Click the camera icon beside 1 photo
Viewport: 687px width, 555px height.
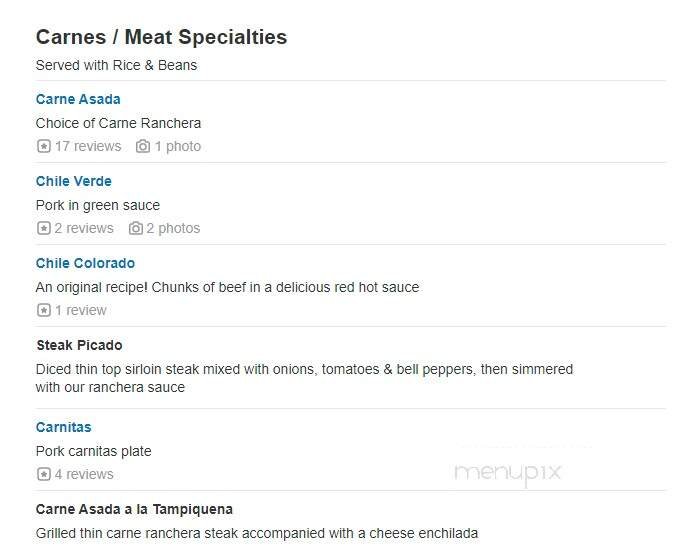tap(143, 146)
